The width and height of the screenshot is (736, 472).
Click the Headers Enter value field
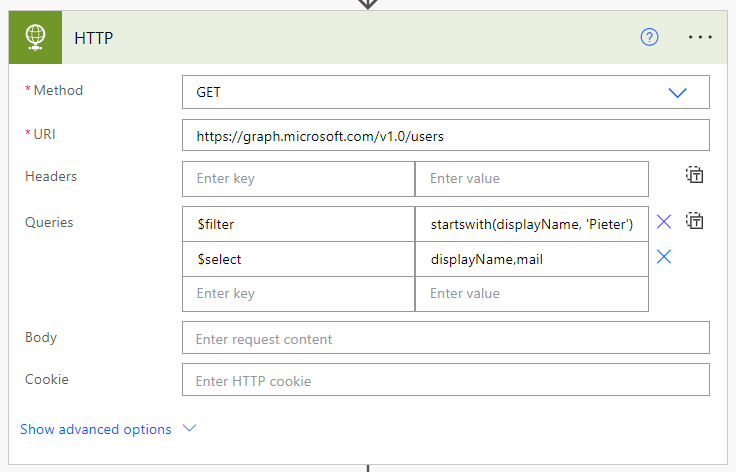coord(532,179)
